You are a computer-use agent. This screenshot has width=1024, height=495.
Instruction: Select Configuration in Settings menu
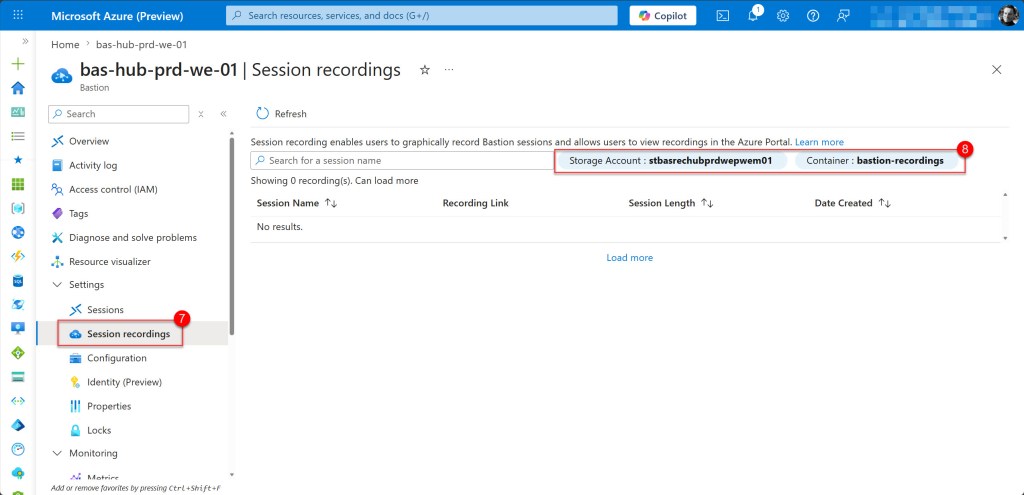tap(116, 358)
